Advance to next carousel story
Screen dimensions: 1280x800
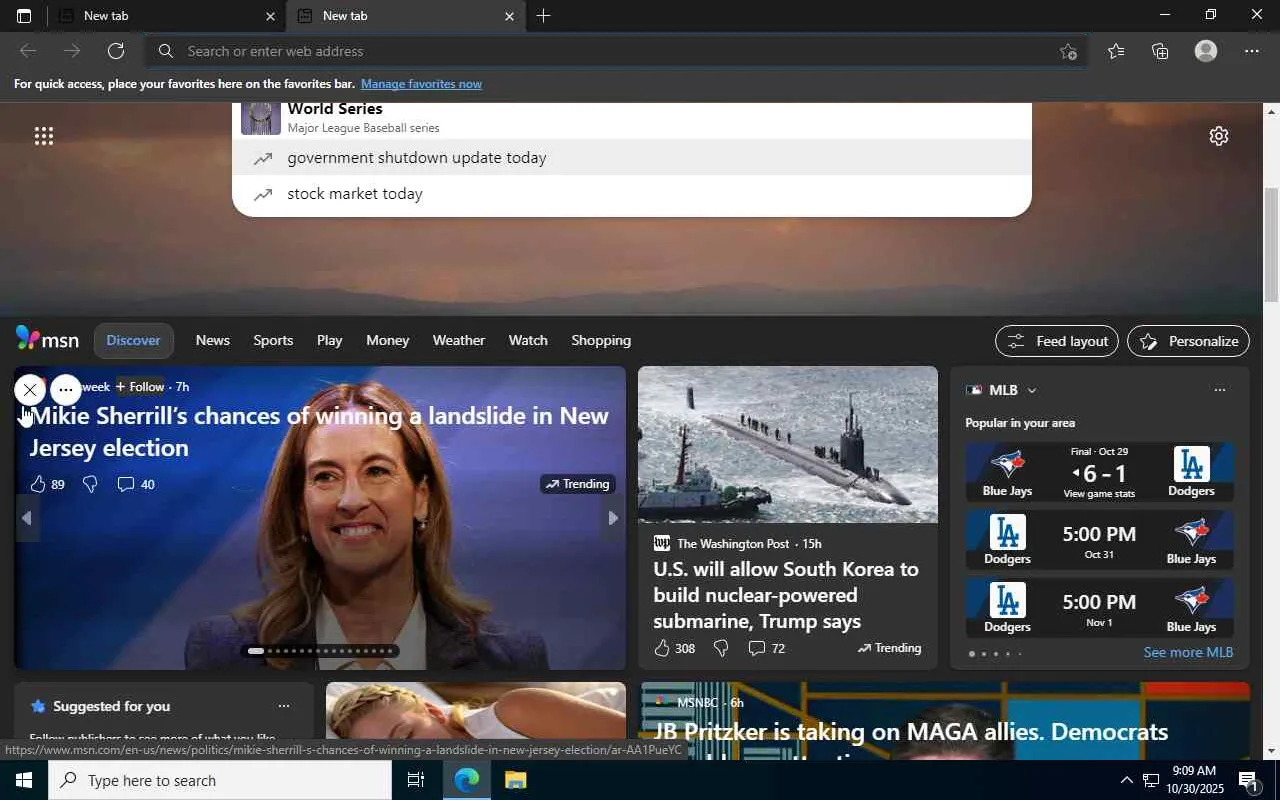[613, 518]
